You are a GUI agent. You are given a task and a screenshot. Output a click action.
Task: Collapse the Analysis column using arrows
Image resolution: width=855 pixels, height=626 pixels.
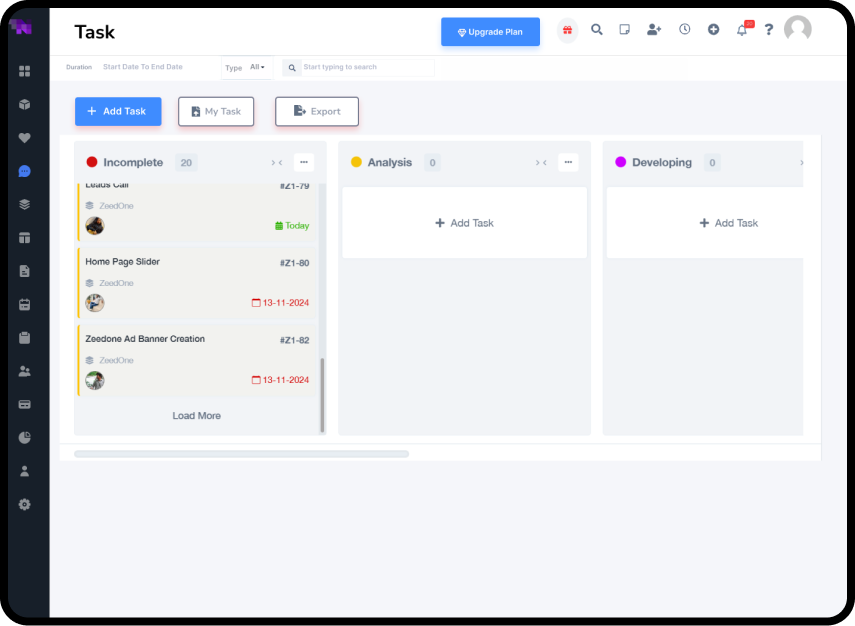point(541,162)
